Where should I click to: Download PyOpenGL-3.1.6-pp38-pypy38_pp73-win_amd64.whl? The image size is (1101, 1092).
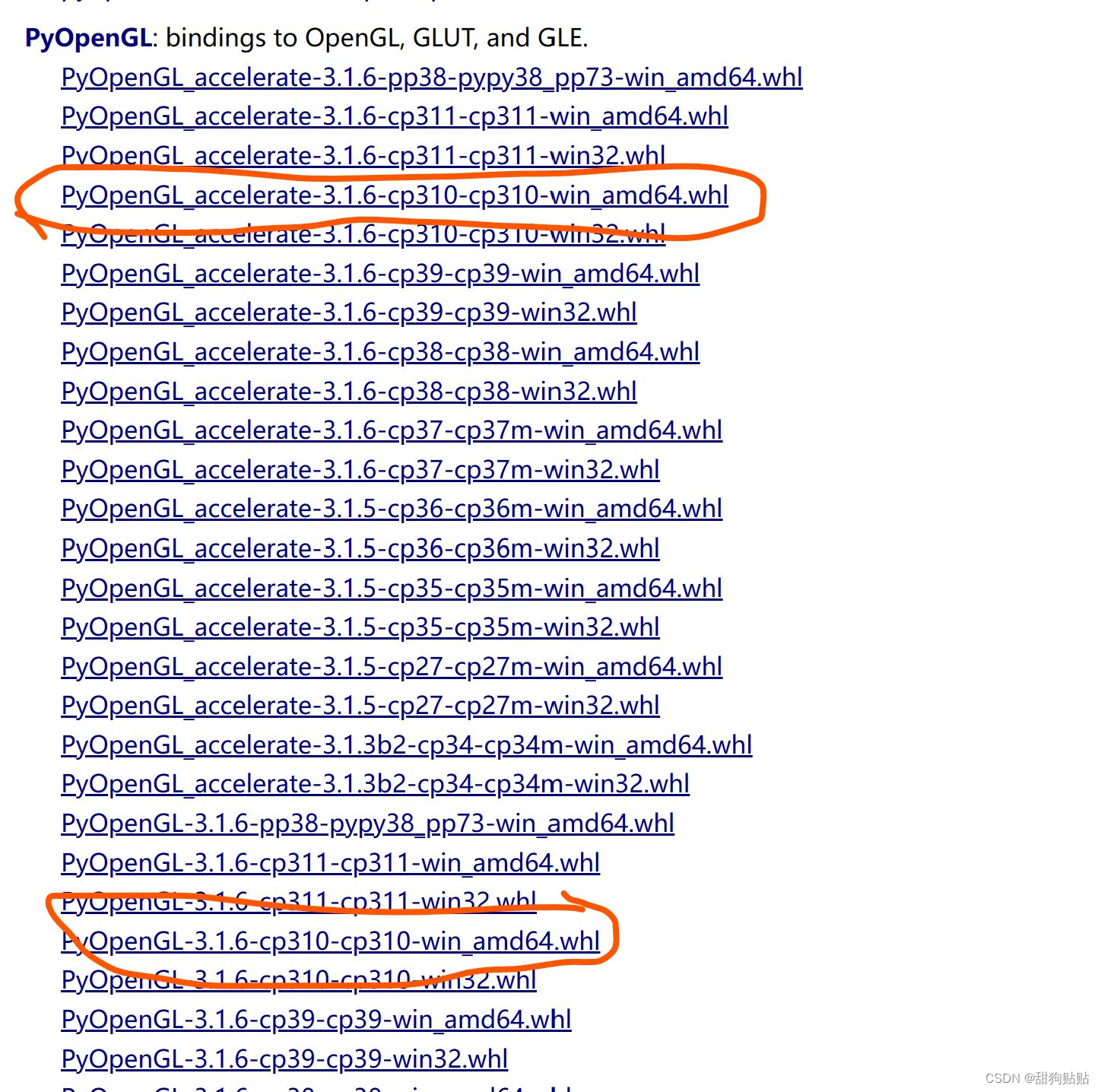click(368, 824)
